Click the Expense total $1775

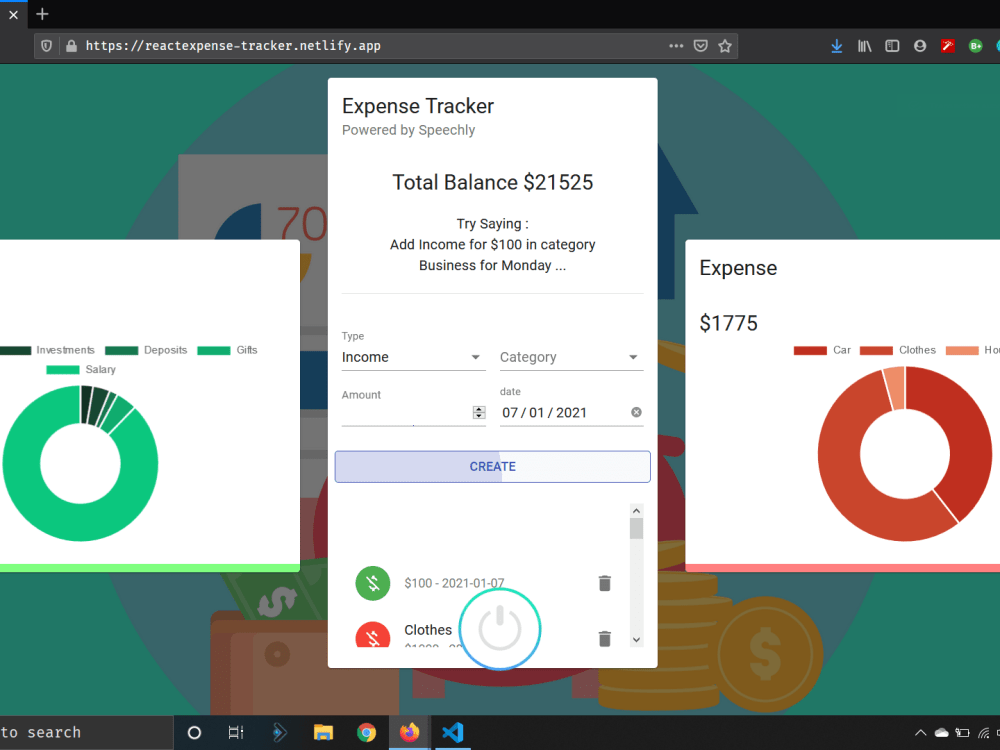pos(728,323)
